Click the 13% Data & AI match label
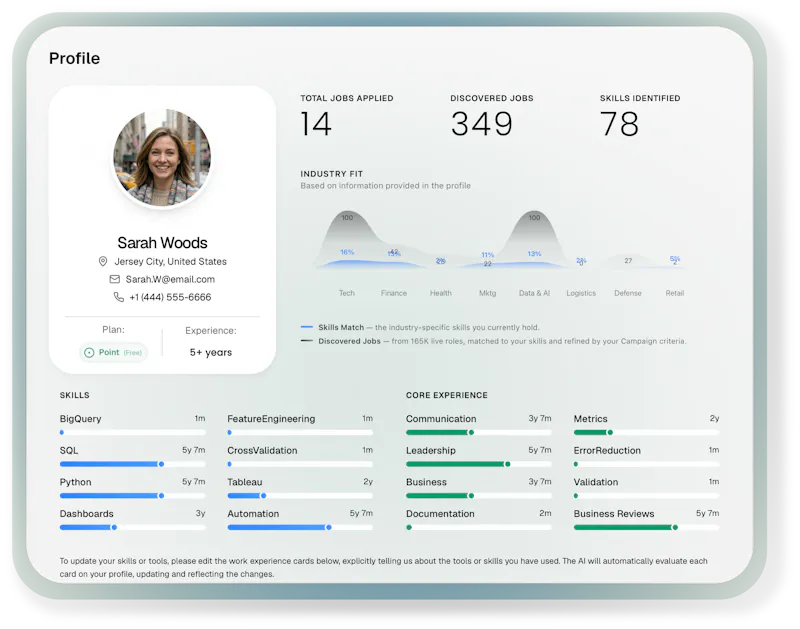Viewport: 800px width, 629px height. [534, 254]
